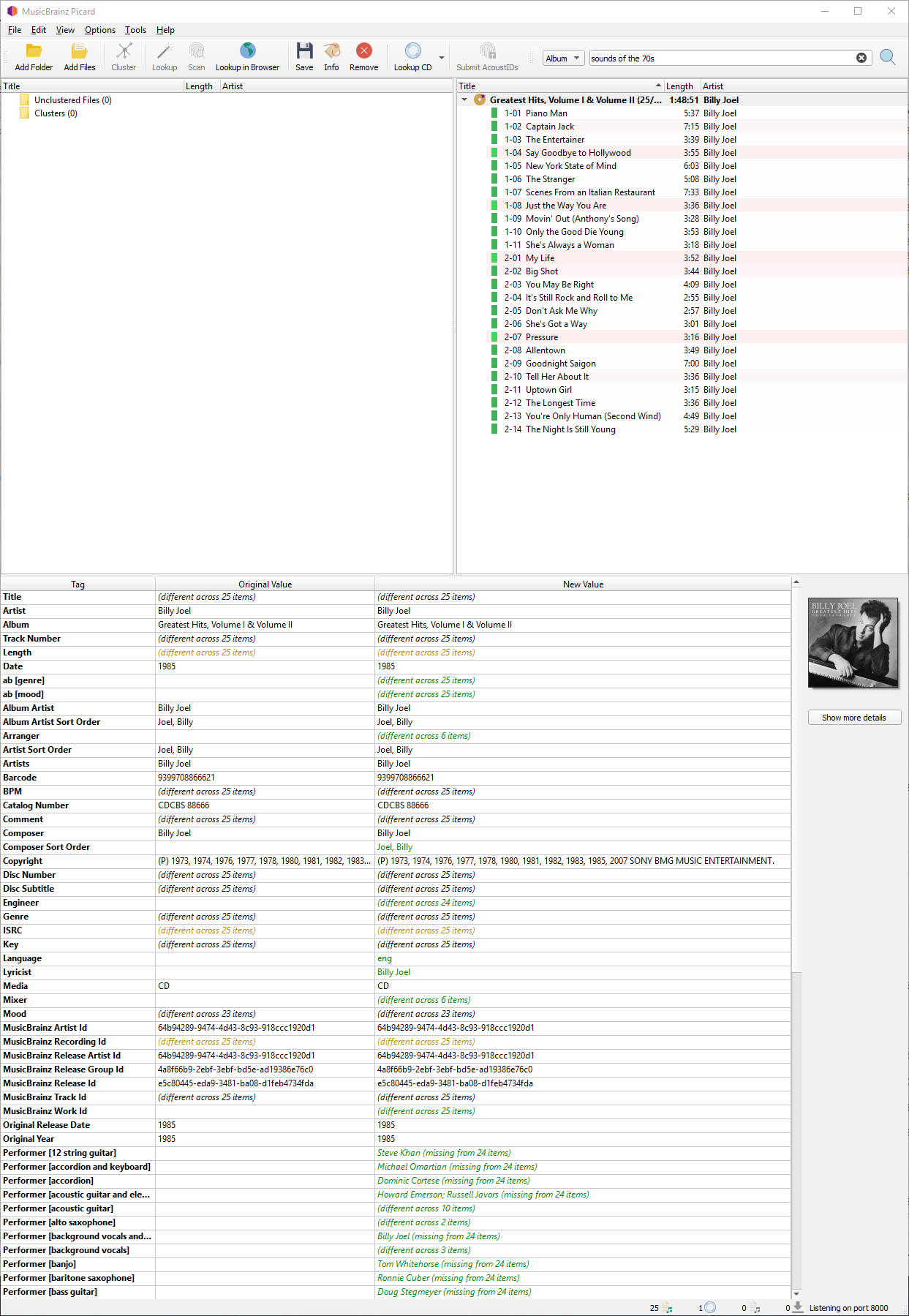This screenshot has height=1316, width=909.
Task: Click the status bar CD album count icon
Action: 709,1307
